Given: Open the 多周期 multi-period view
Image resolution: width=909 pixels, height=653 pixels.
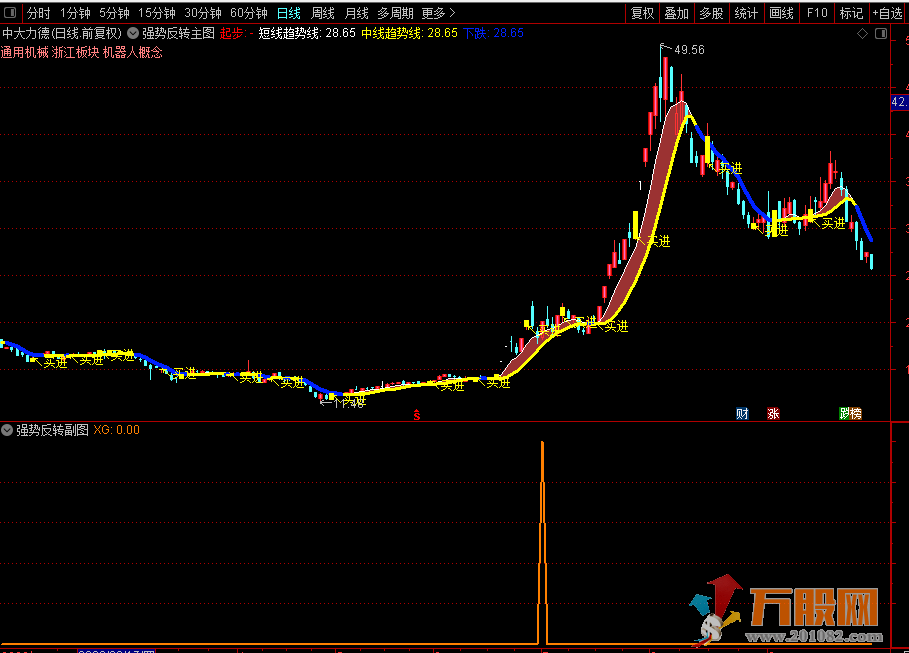Looking at the screenshot, I should coord(395,13).
